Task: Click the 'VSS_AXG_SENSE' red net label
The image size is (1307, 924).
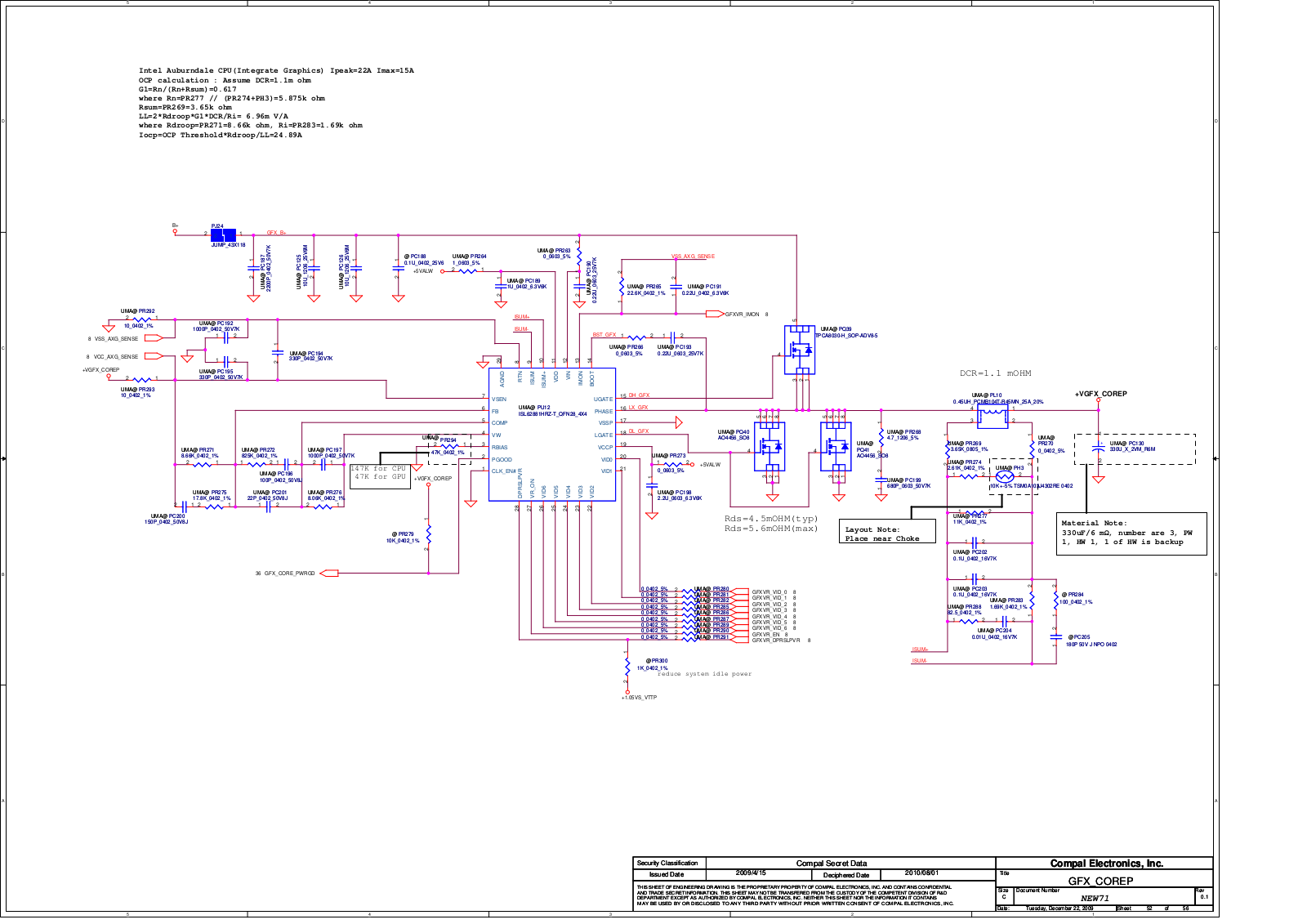Action: (x=693, y=257)
